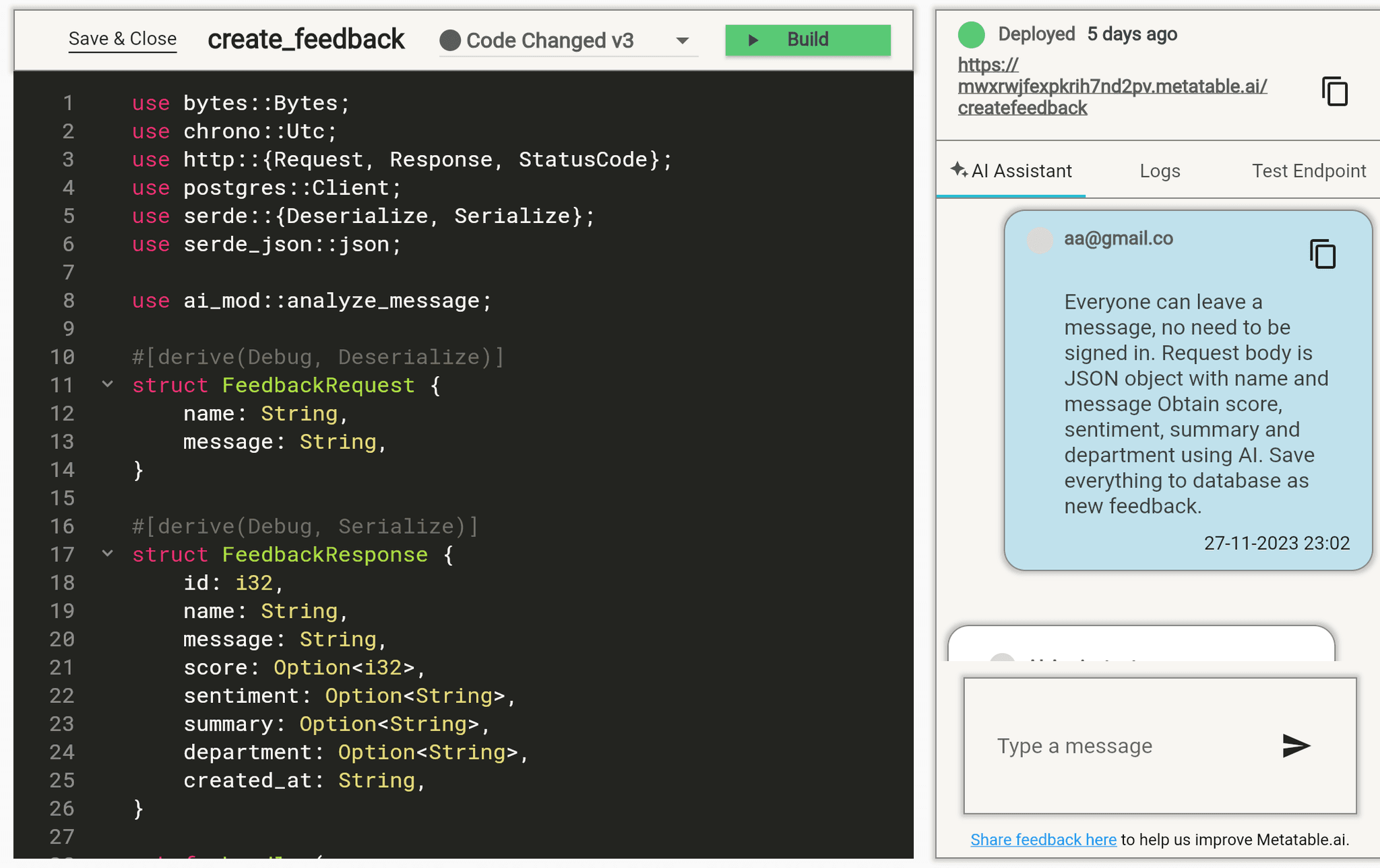Copy the deployment URL using the copy icon

point(1336,91)
